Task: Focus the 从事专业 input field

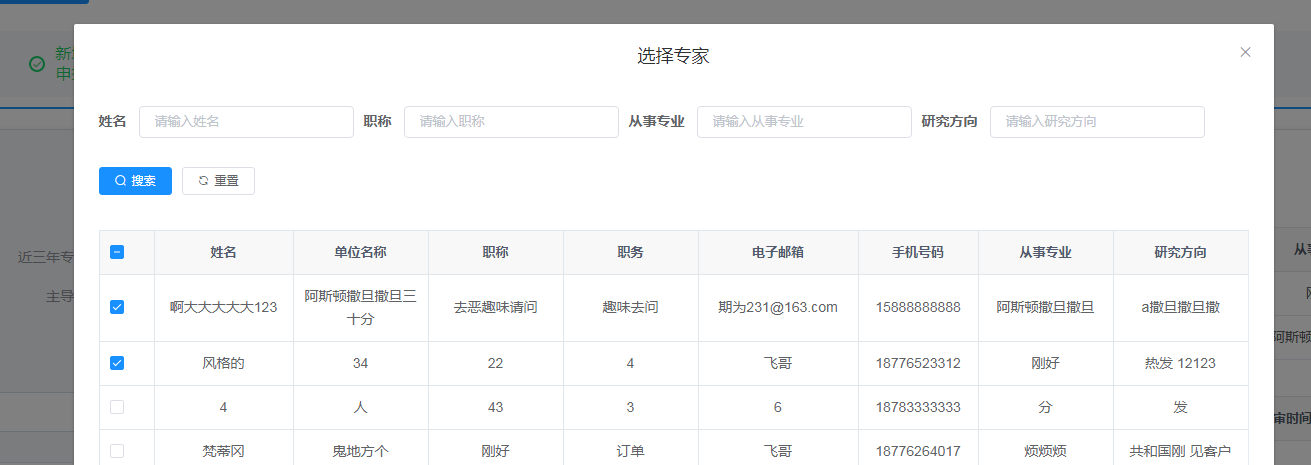Action: click(804, 122)
